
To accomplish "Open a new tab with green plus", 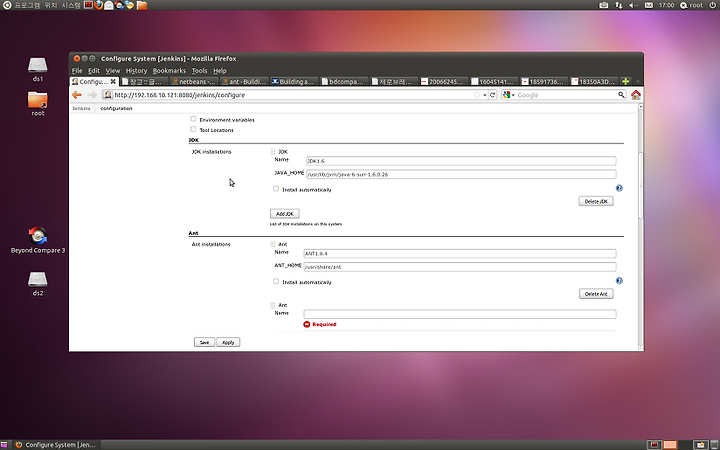I will 625,81.
